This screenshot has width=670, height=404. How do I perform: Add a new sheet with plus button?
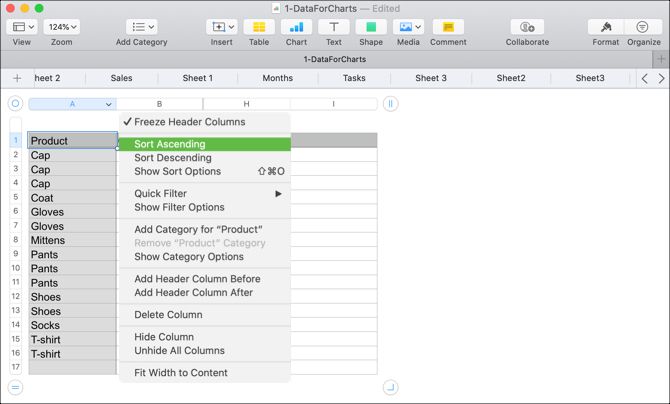click(x=17, y=78)
